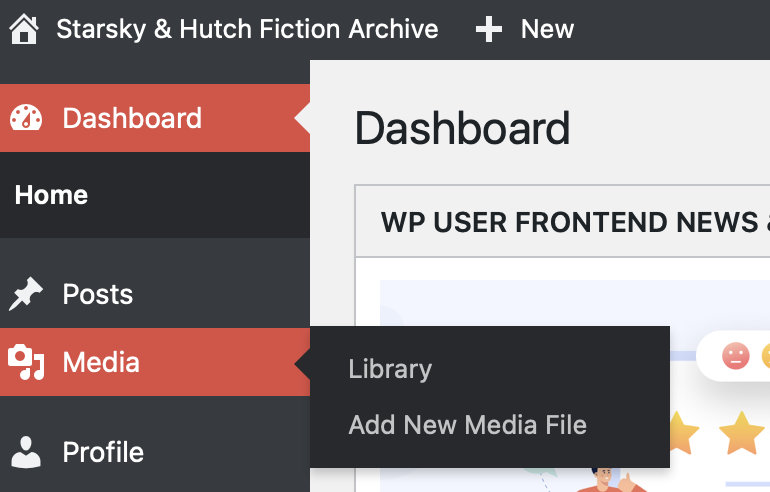Image resolution: width=770 pixels, height=492 pixels.
Task: Click the yellow face emoji at edge
Action: point(766,356)
